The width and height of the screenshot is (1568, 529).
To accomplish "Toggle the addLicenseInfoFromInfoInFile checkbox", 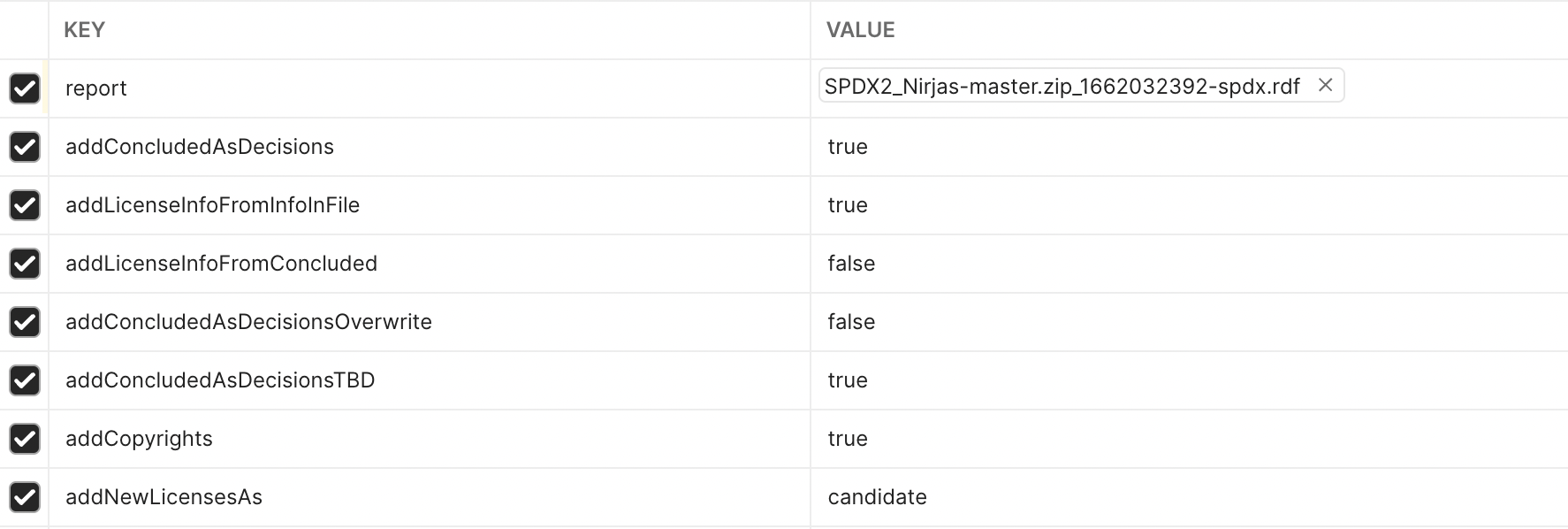I will (25, 205).
